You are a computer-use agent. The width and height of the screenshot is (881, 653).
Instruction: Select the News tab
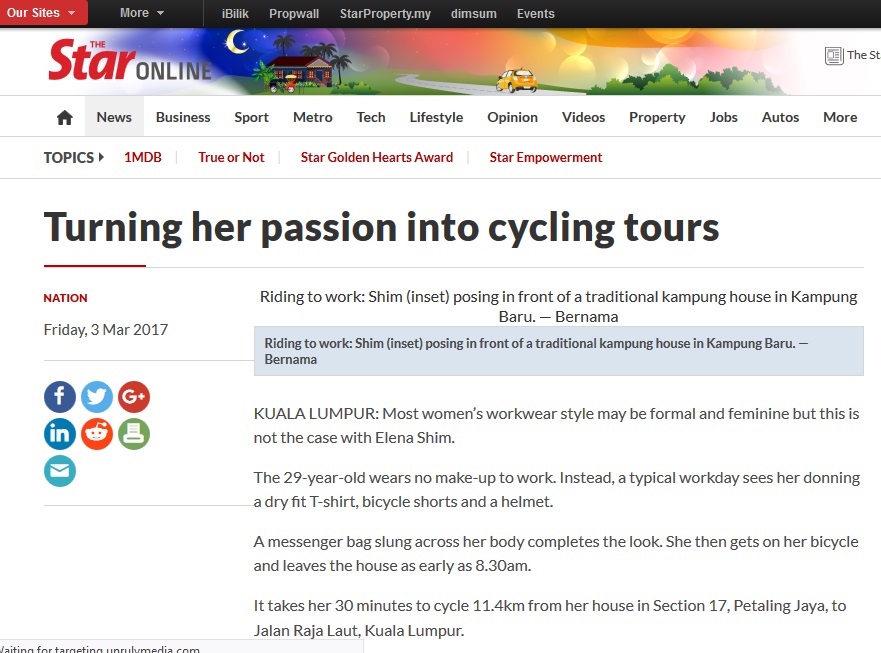[x=114, y=117]
